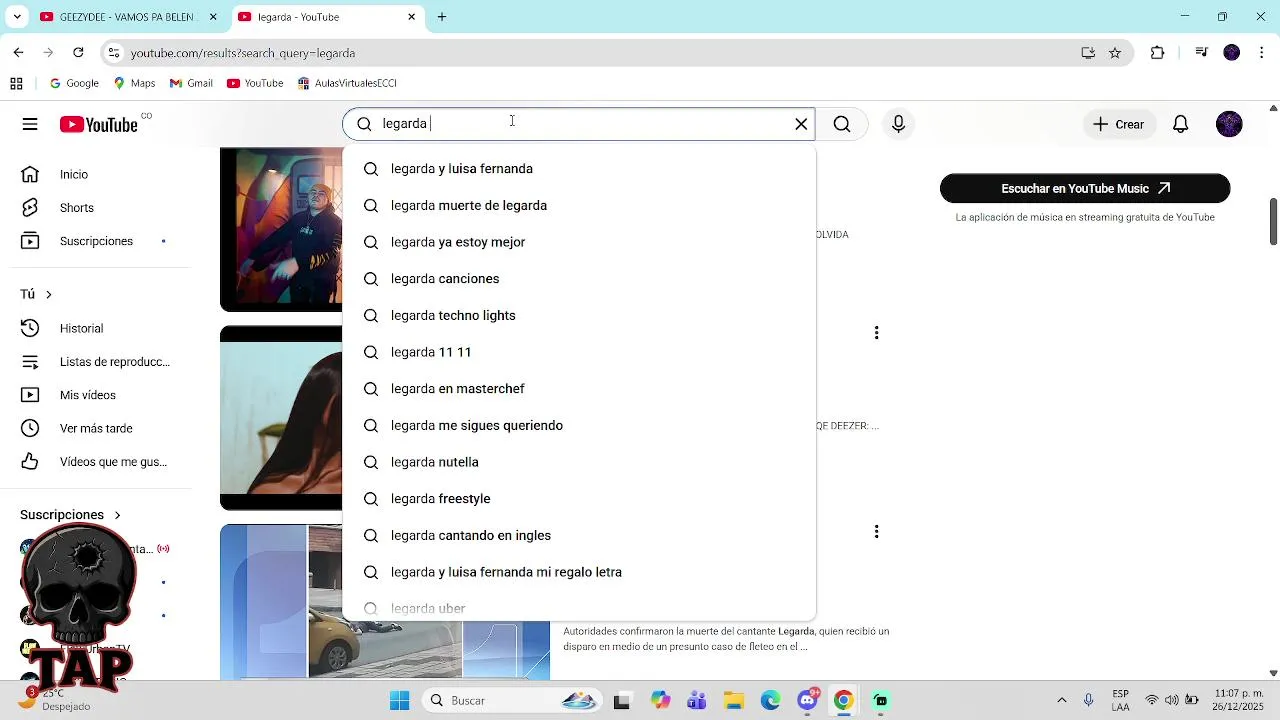
Task: Select suggestion legarda nutella
Action: pos(579,462)
